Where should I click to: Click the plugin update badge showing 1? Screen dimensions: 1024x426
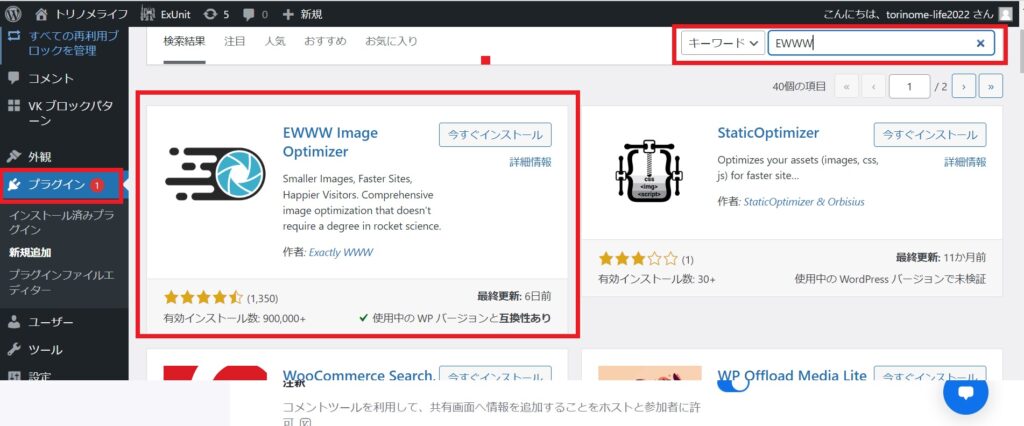(97, 185)
